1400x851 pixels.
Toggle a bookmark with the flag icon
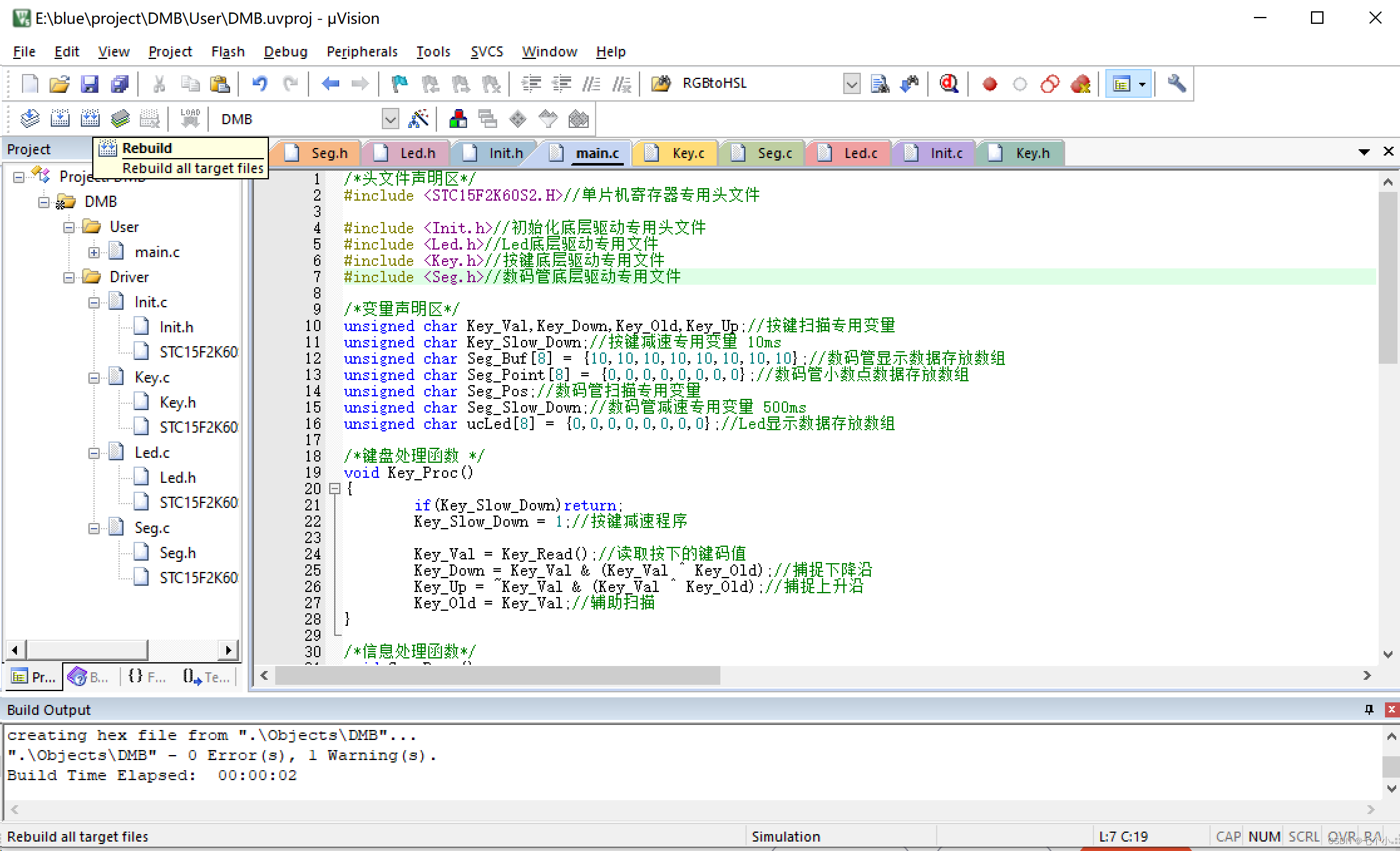(x=399, y=83)
